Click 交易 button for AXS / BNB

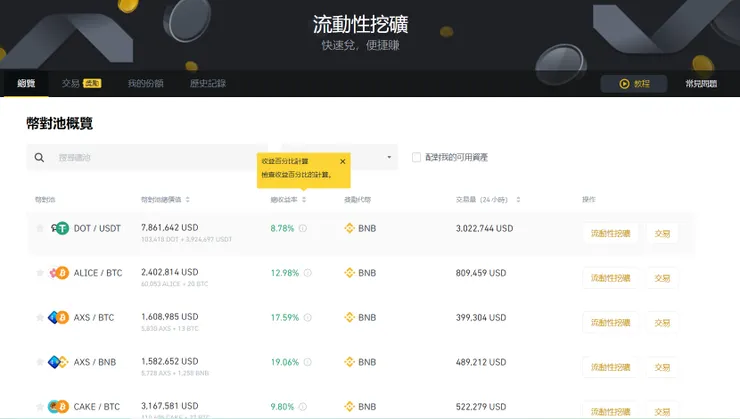point(662,367)
